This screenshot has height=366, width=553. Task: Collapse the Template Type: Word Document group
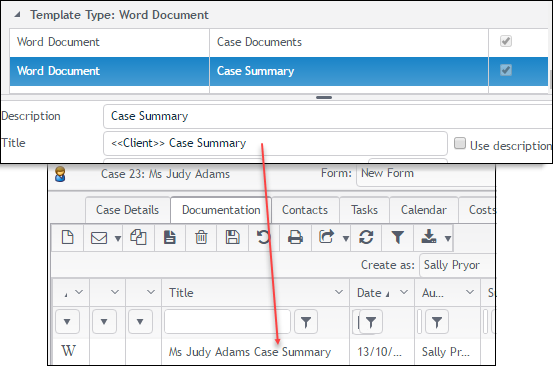coord(17,15)
